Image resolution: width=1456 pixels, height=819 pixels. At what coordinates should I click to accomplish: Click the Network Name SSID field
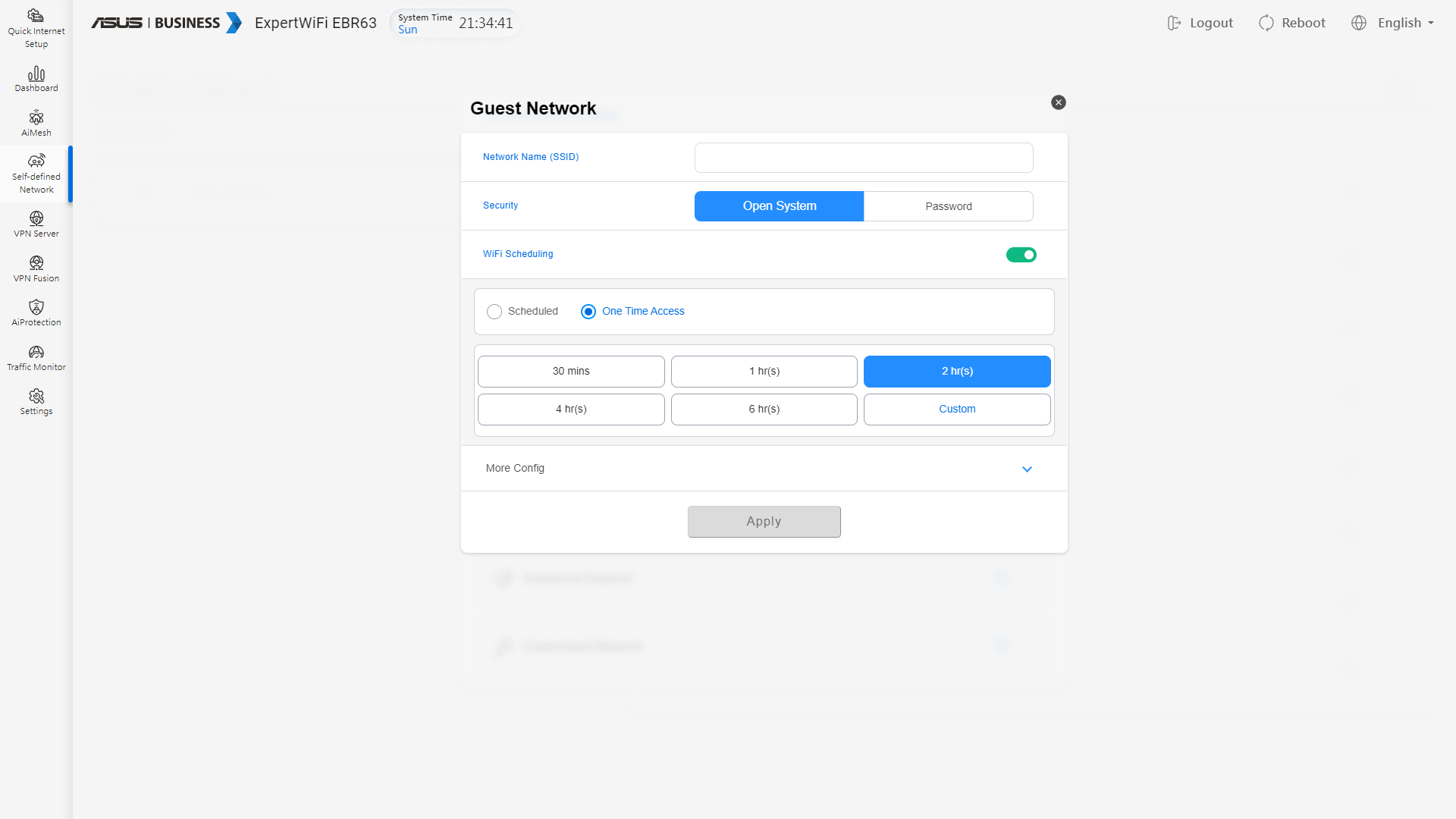pyautogui.click(x=863, y=158)
